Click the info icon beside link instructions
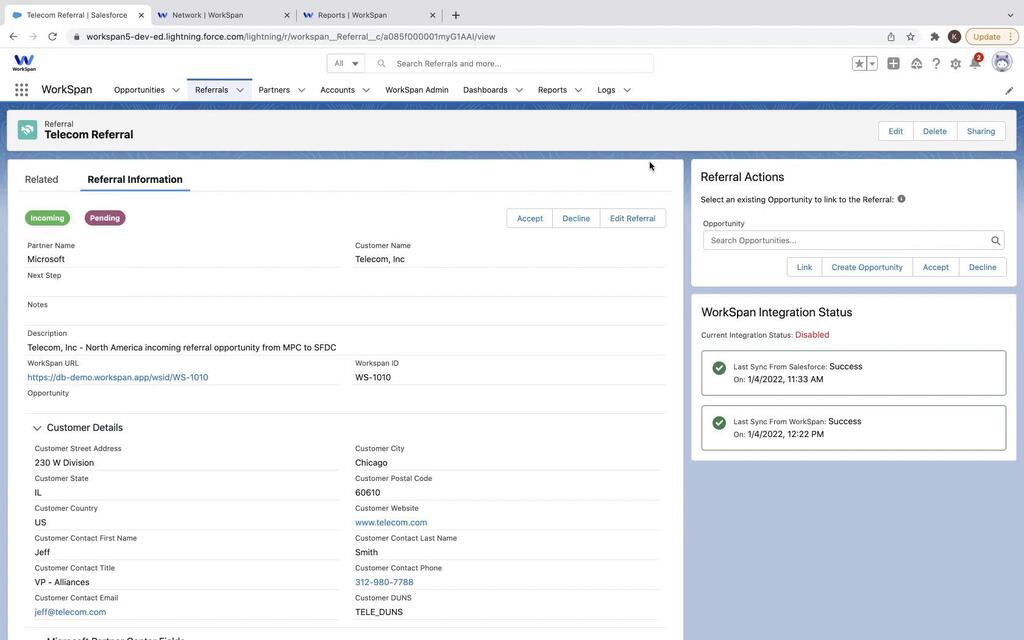The image size is (1024, 640). pos(901,199)
